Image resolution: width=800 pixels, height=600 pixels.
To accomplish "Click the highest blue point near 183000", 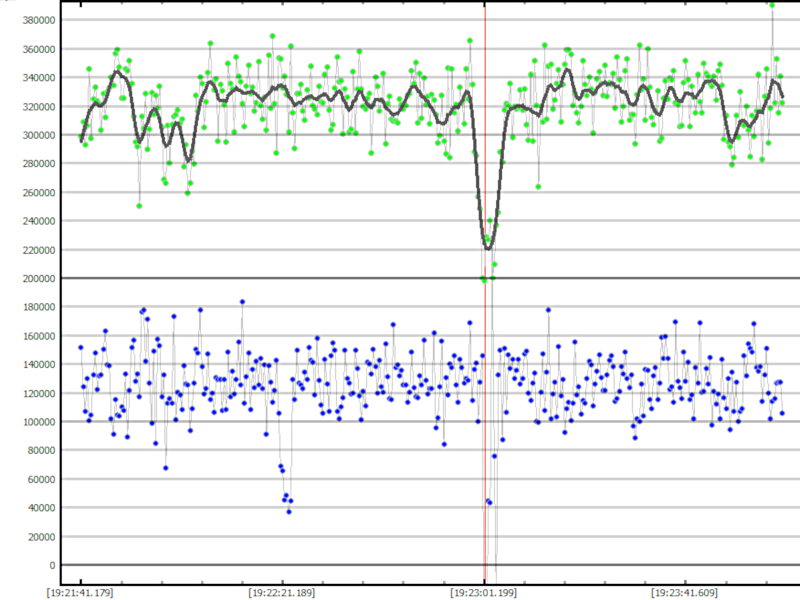I will click(242, 302).
